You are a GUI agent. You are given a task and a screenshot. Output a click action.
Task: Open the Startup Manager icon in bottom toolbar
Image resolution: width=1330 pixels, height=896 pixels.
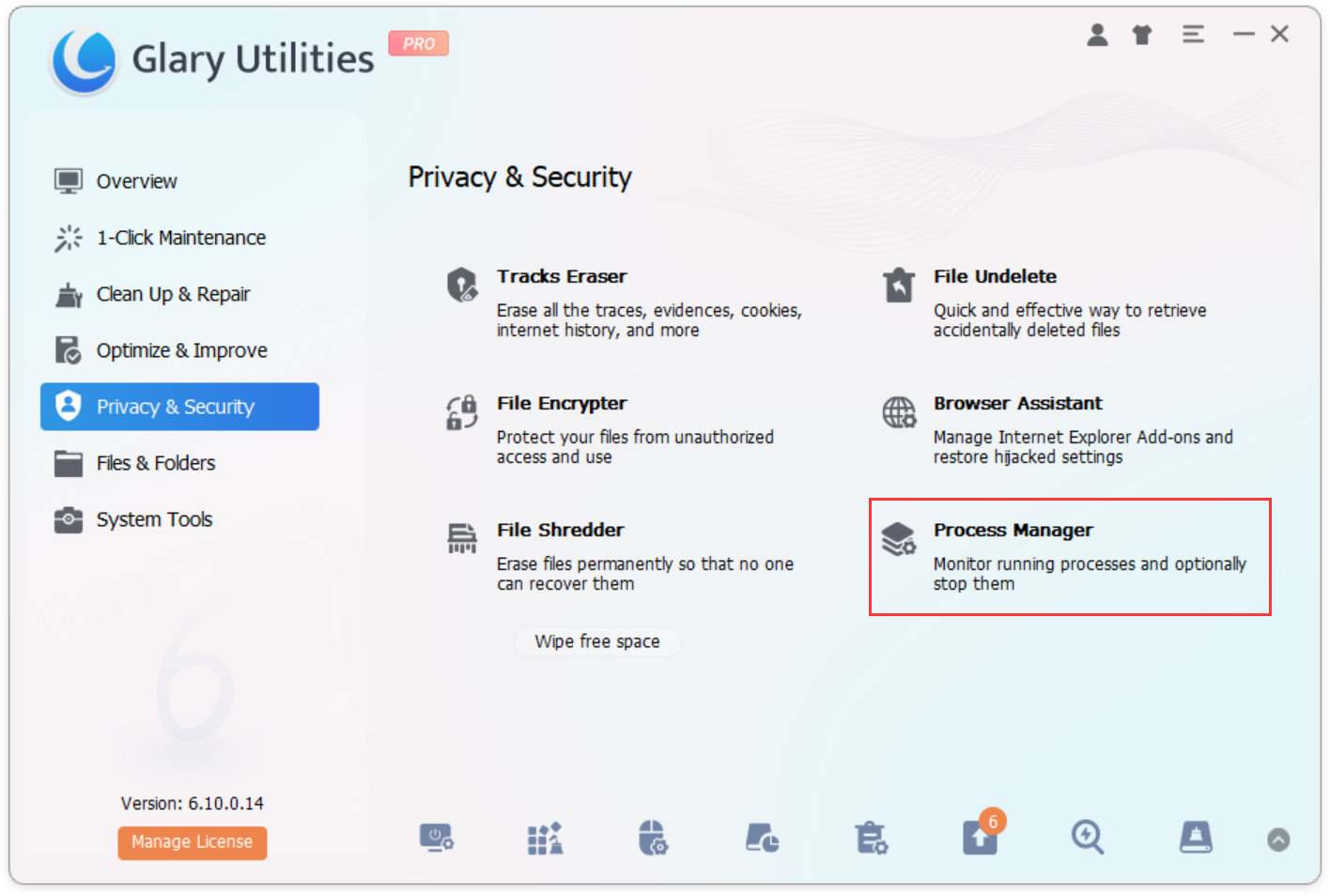437,838
